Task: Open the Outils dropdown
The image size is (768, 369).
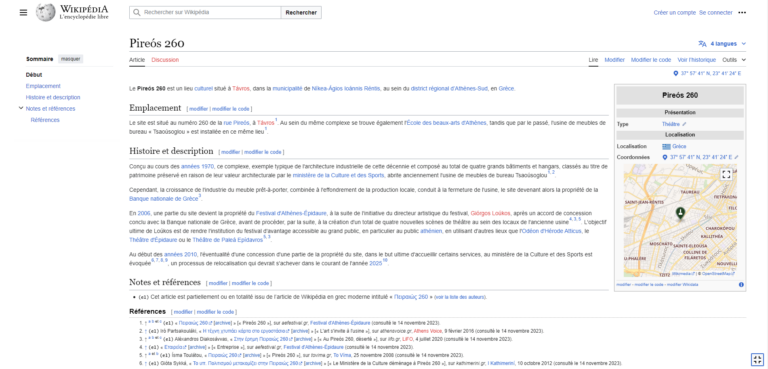Action: point(734,60)
